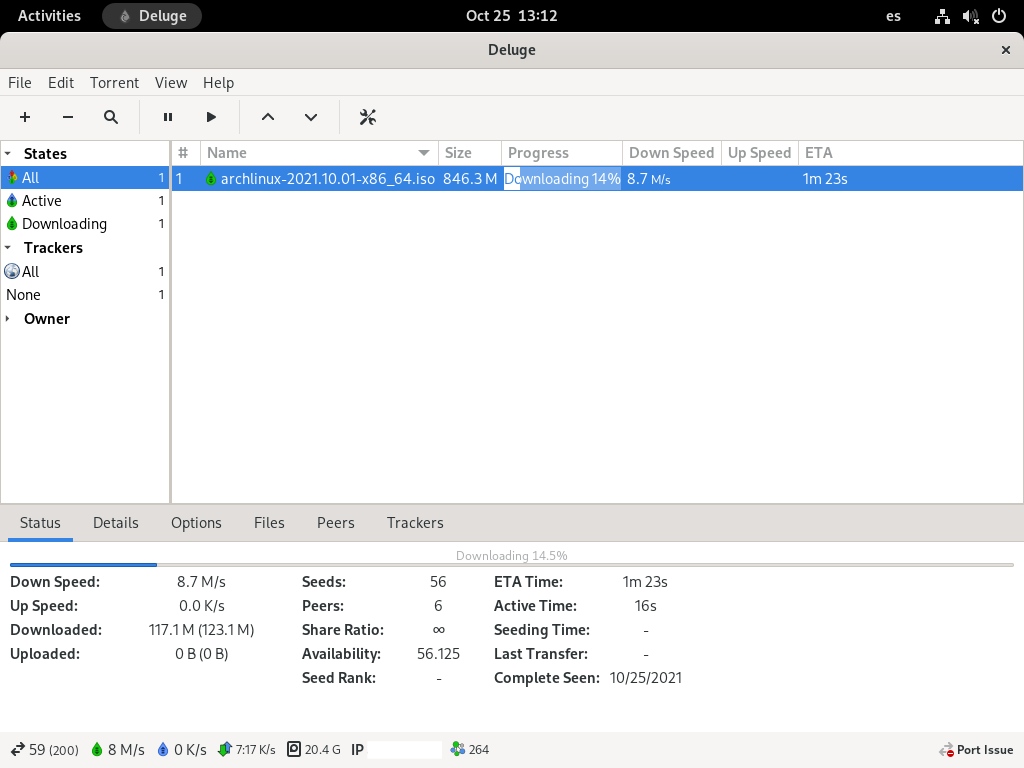
Task: Click the 20.4 G free space value
Action: (323, 749)
